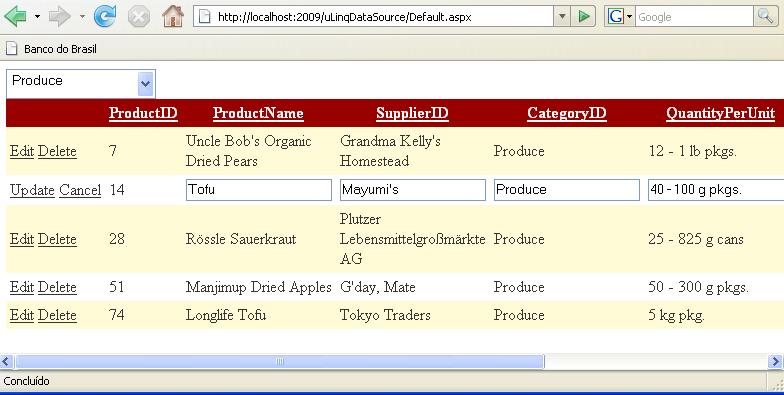The image size is (784, 395).
Task: Click the horizontal scrollbar left arrow
Action: [x=6, y=362]
